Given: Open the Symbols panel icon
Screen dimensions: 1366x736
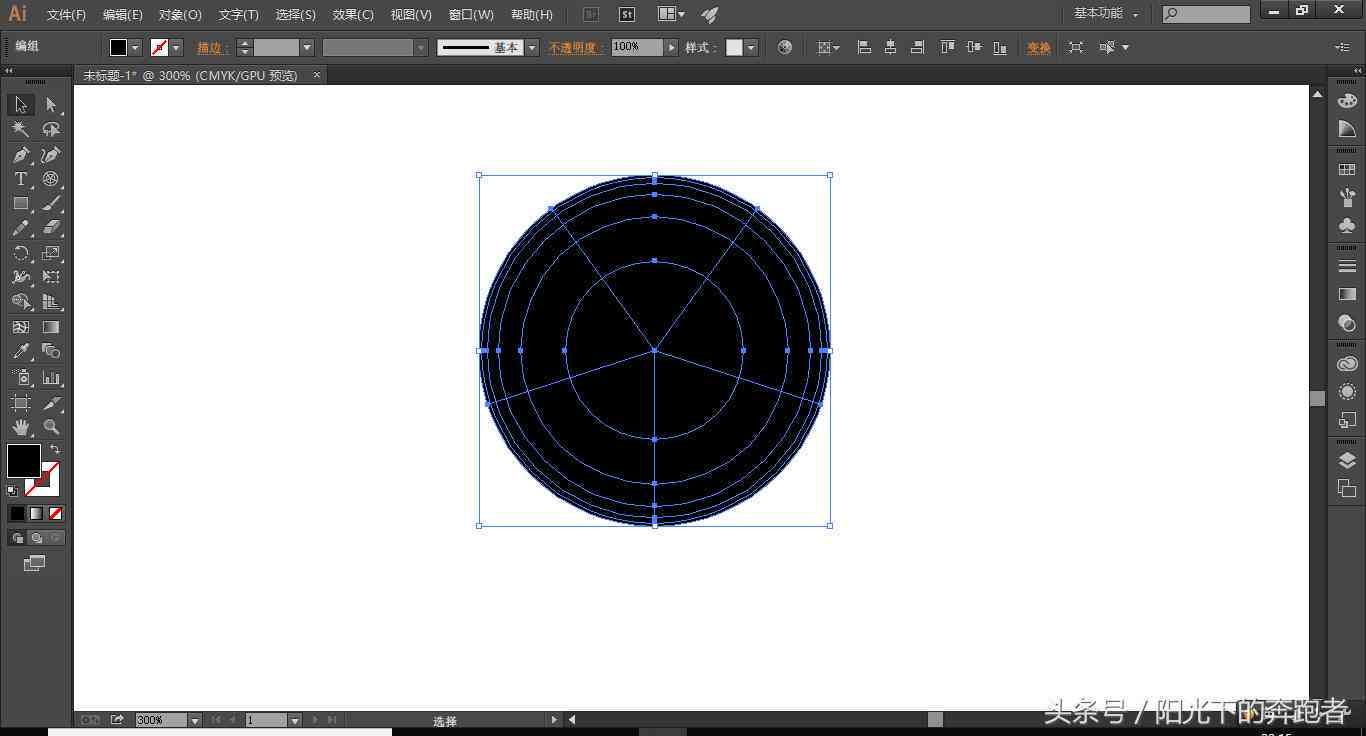Looking at the screenshot, I should point(1347,225).
